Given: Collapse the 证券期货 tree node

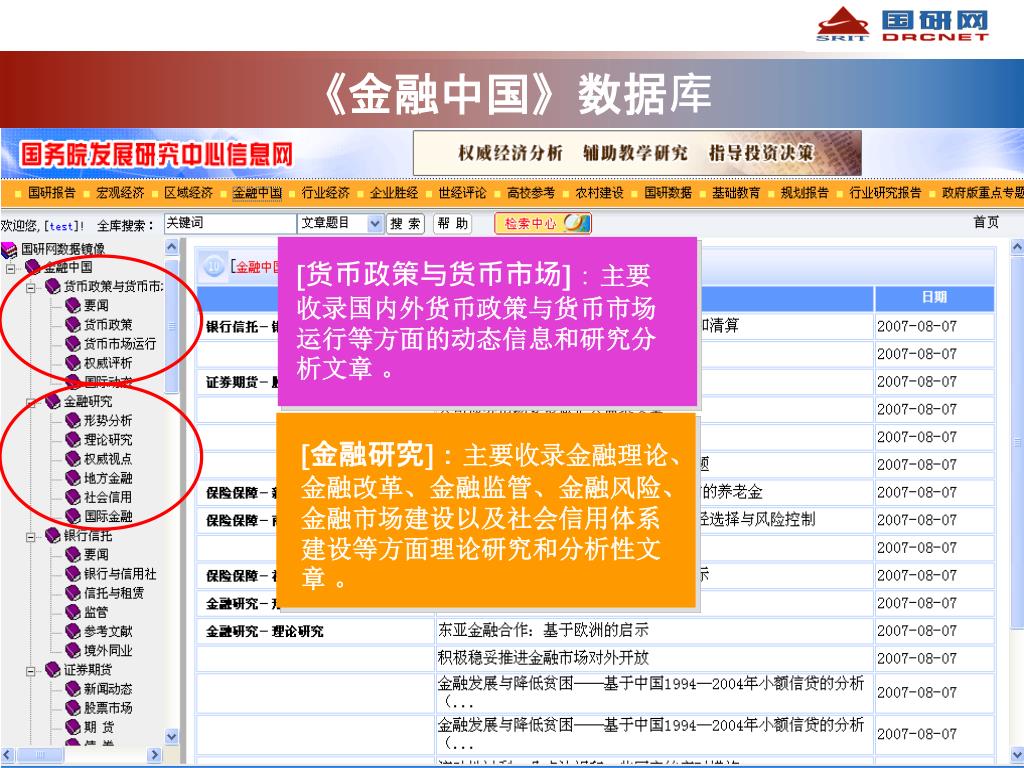Looking at the screenshot, I should (x=31, y=671).
